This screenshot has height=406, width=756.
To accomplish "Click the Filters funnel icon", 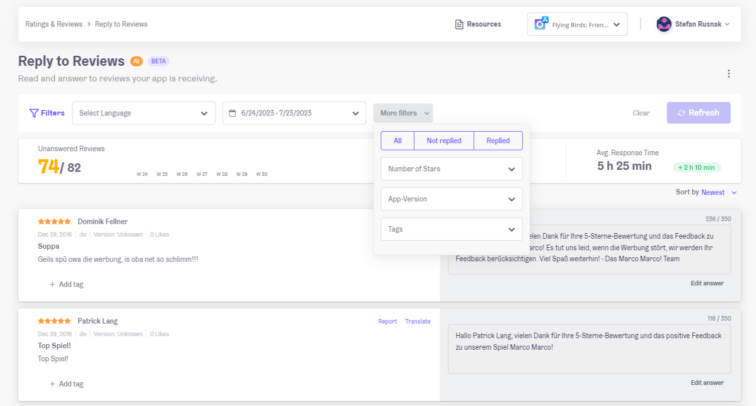I will coord(34,113).
